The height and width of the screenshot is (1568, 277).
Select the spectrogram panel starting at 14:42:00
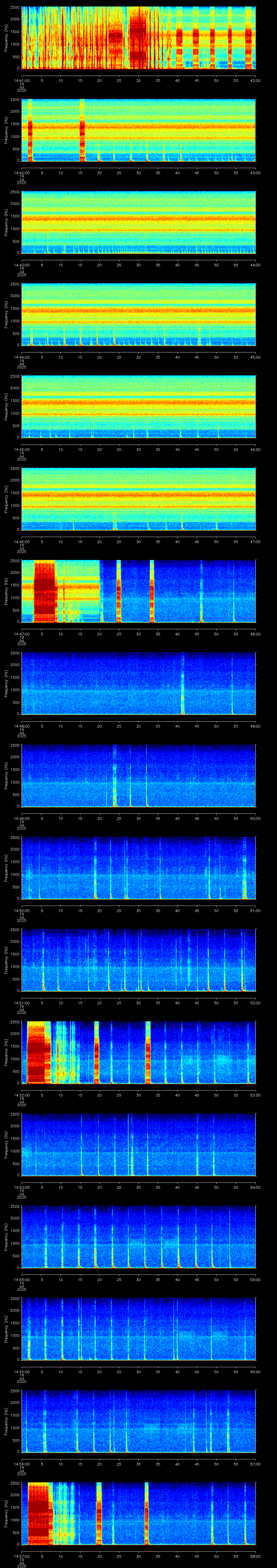pos(138,130)
